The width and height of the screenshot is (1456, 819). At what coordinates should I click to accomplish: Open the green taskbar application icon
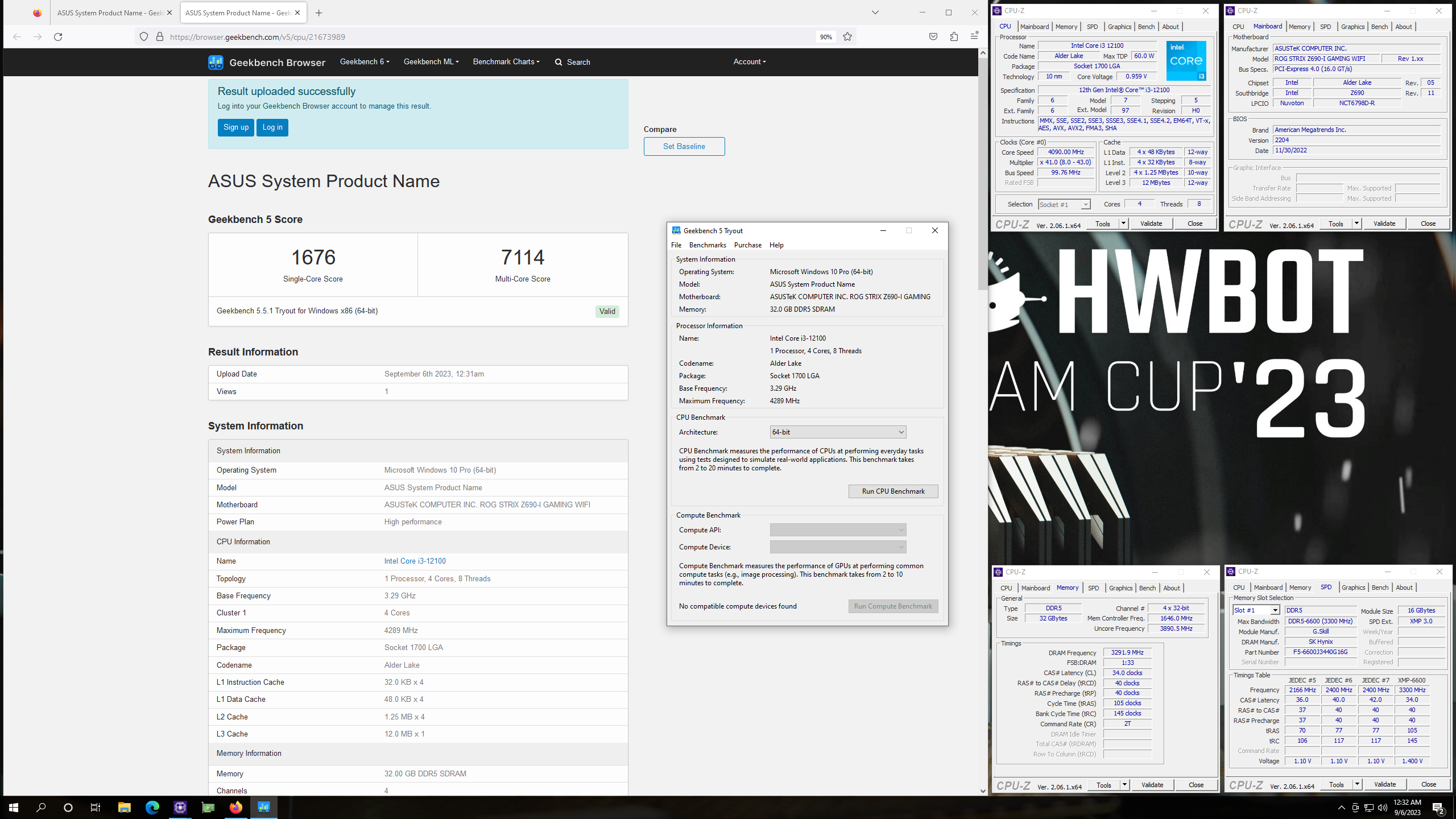coord(208,808)
